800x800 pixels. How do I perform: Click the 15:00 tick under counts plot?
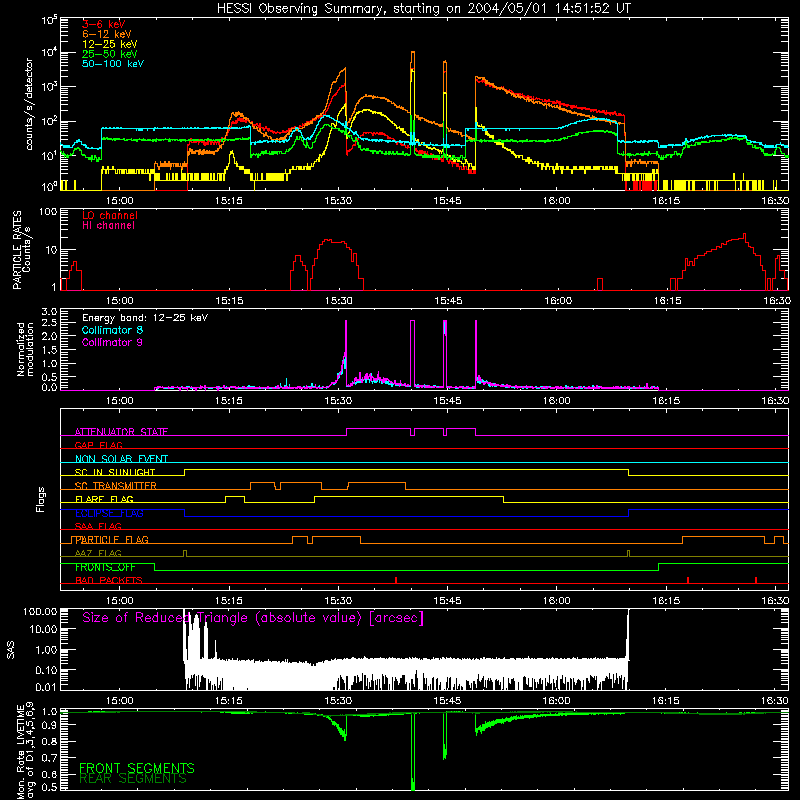click(119, 201)
